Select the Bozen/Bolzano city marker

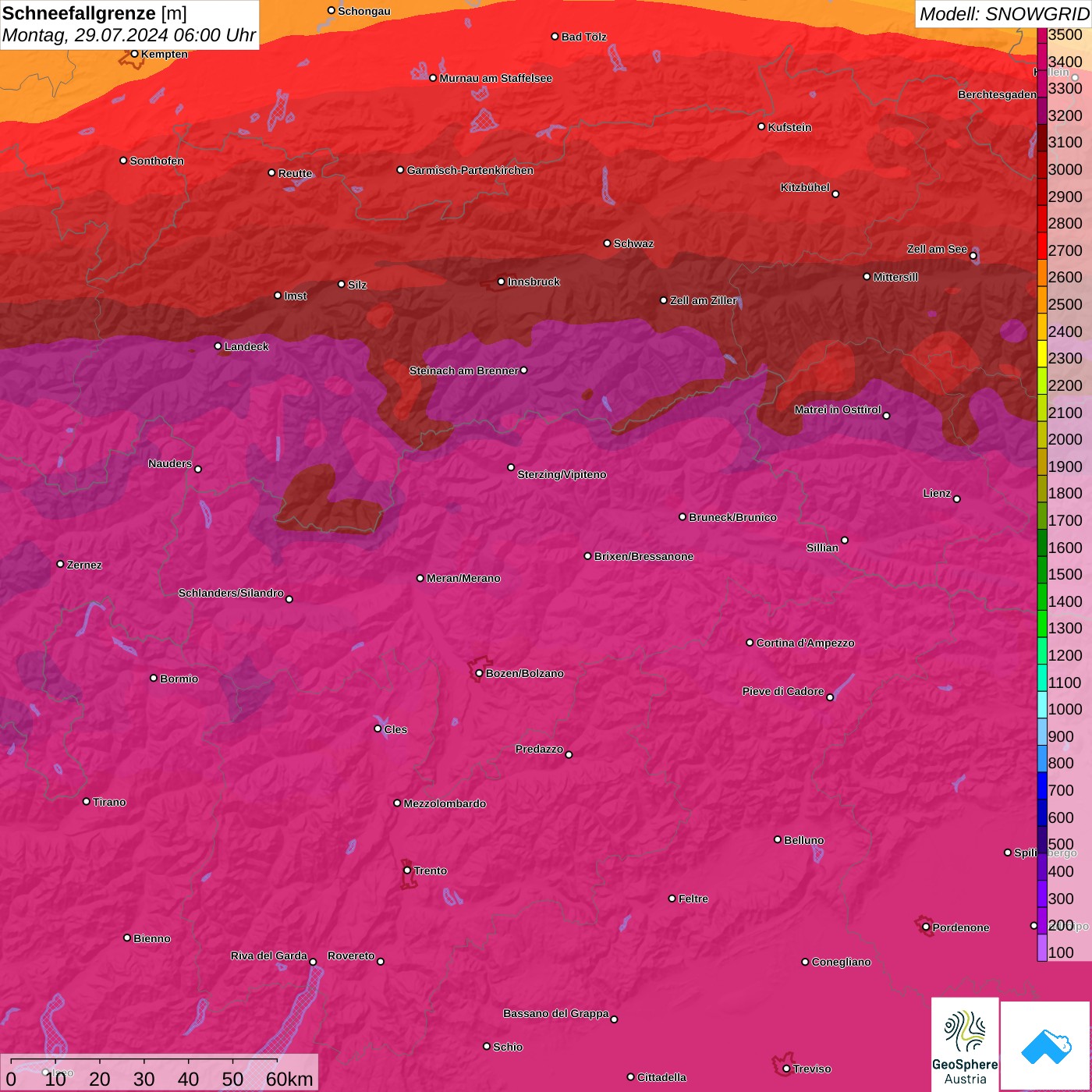[x=479, y=673]
